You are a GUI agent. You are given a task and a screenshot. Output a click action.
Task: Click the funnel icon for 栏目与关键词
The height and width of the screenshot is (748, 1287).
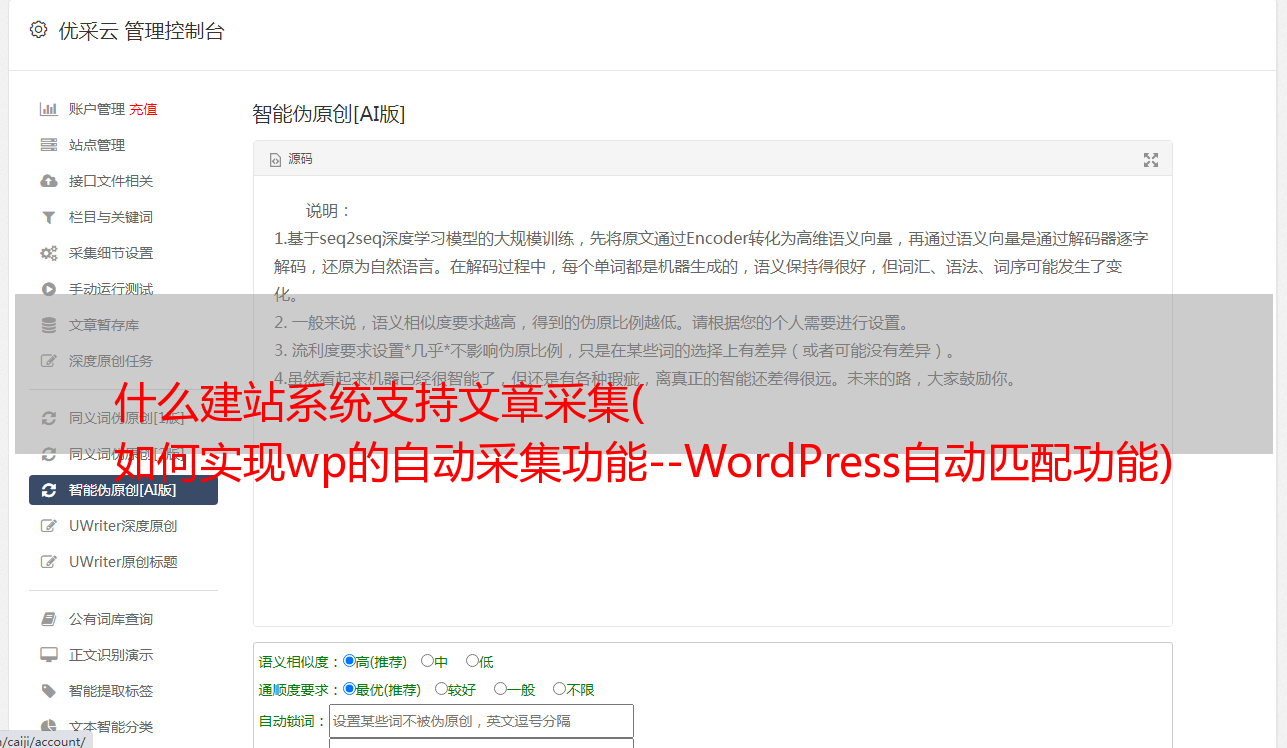48,217
